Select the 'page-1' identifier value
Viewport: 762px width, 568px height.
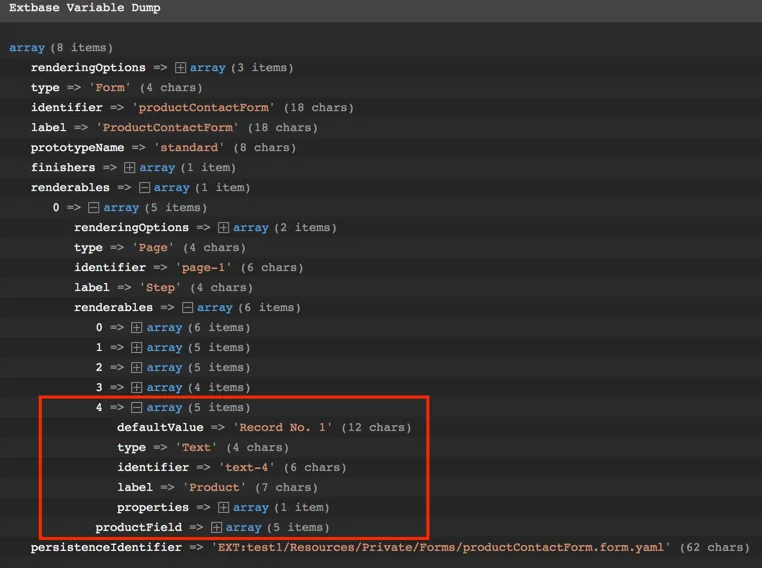203,267
